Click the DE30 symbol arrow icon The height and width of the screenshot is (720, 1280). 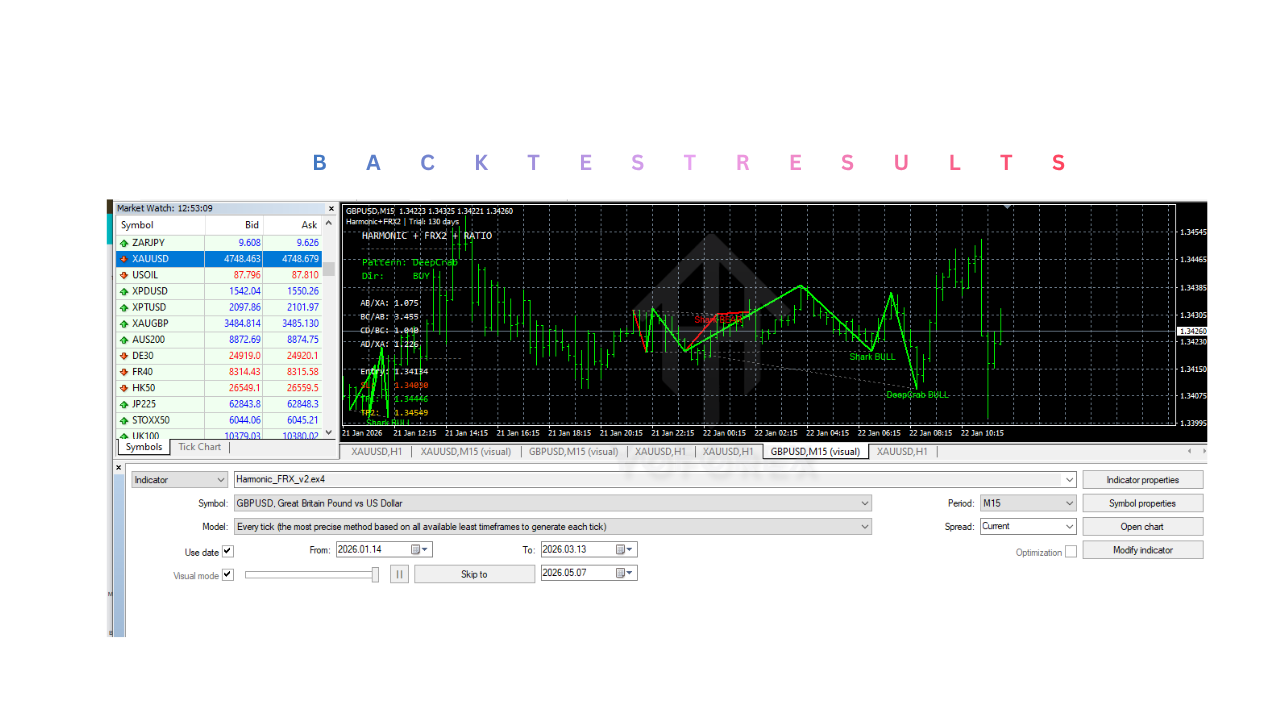point(124,355)
